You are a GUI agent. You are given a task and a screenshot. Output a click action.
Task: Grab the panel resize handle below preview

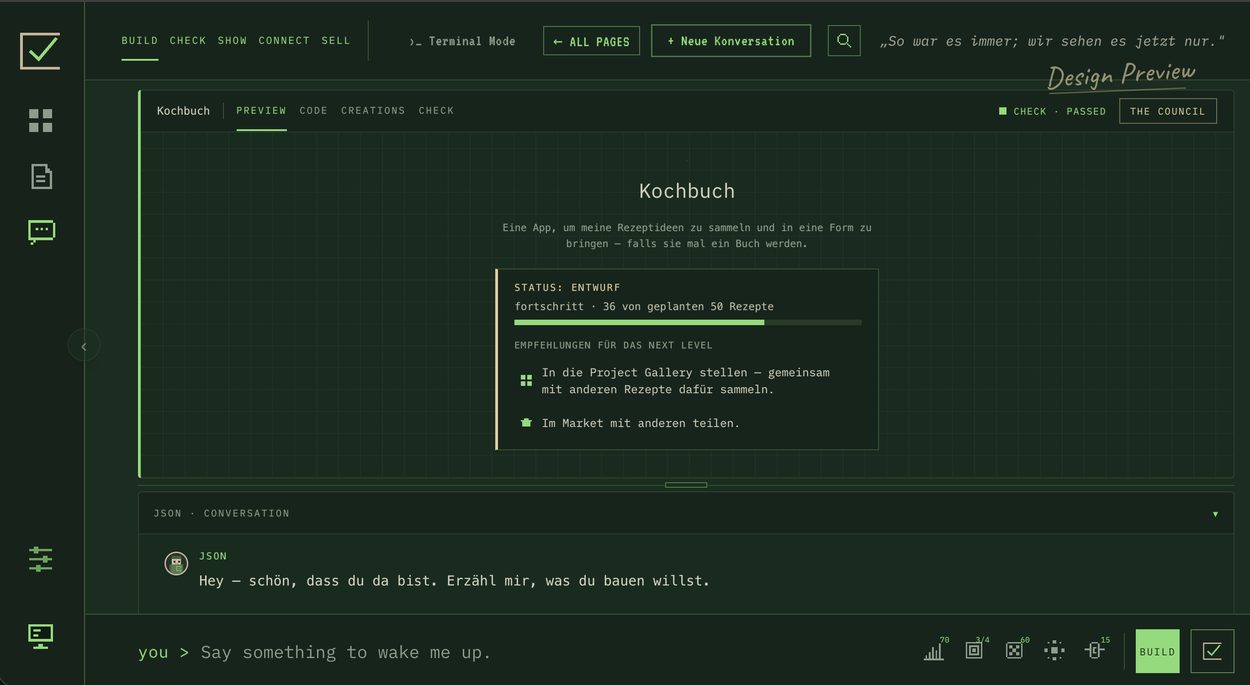pyautogui.click(x=686, y=485)
